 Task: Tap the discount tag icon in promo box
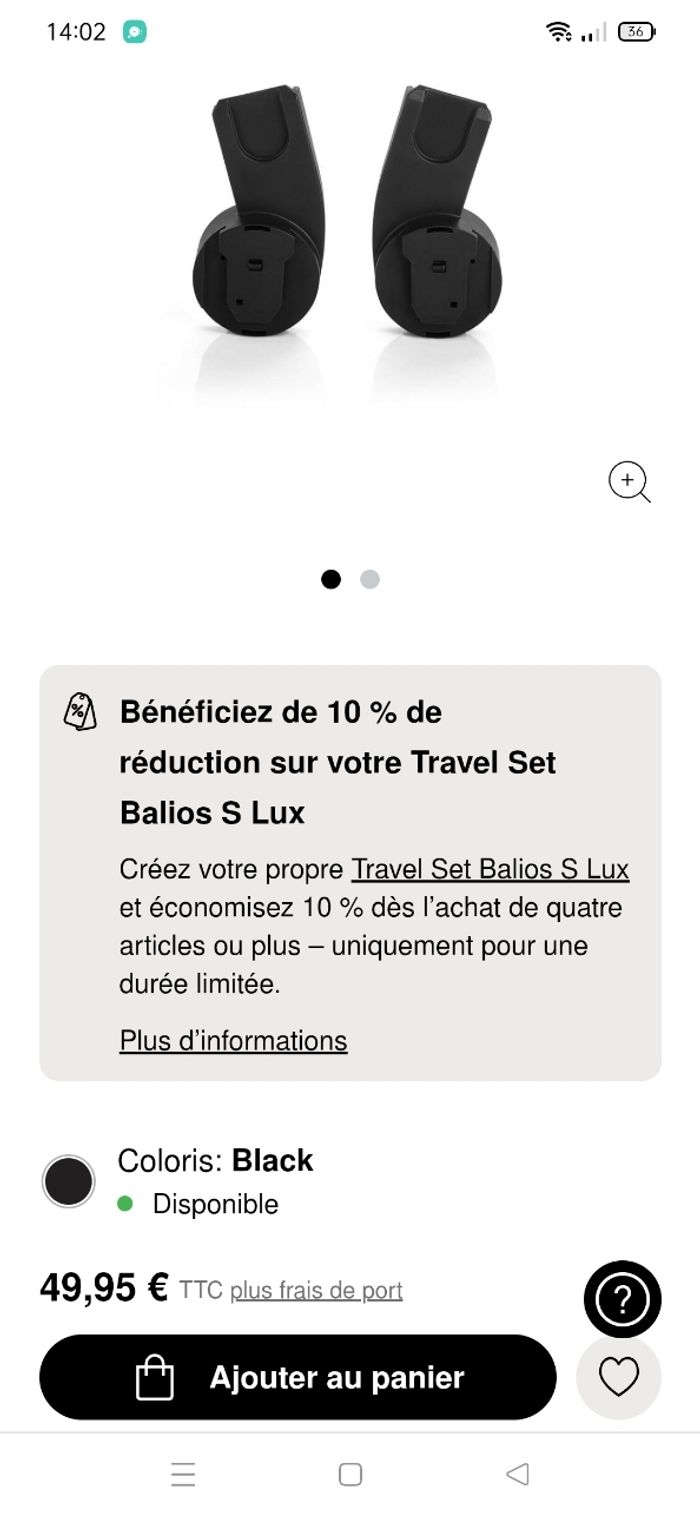[x=80, y=713]
